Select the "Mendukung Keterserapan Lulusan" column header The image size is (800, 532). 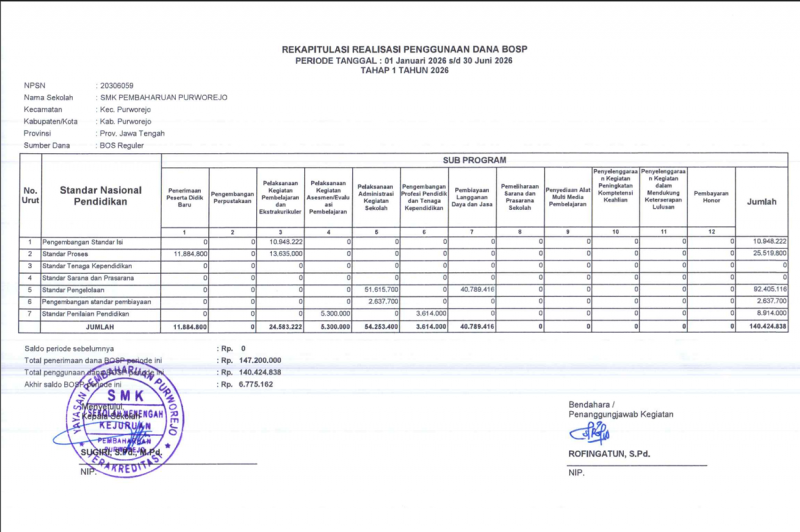pos(663,190)
